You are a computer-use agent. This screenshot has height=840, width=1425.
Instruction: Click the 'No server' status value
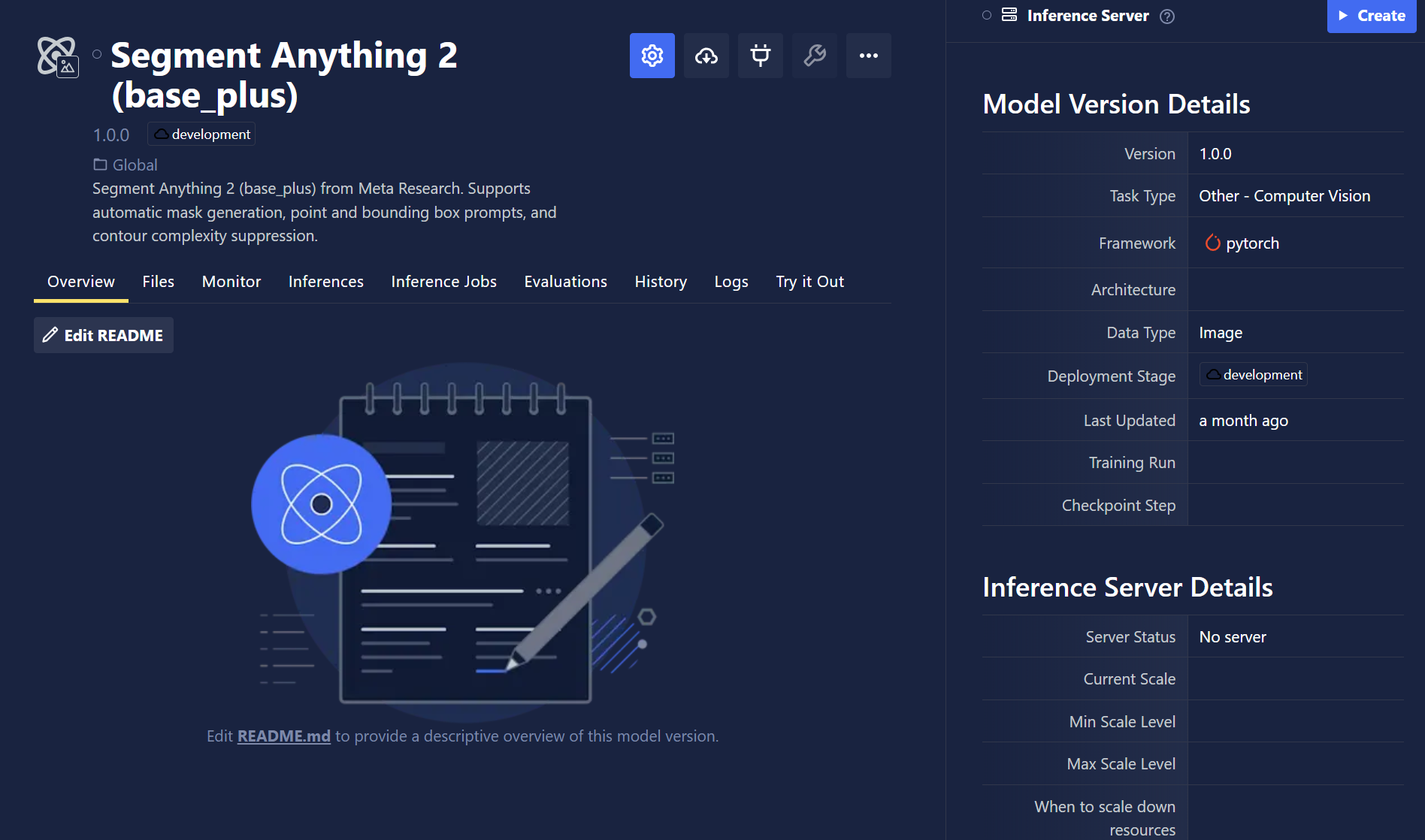pyautogui.click(x=1233, y=637)
